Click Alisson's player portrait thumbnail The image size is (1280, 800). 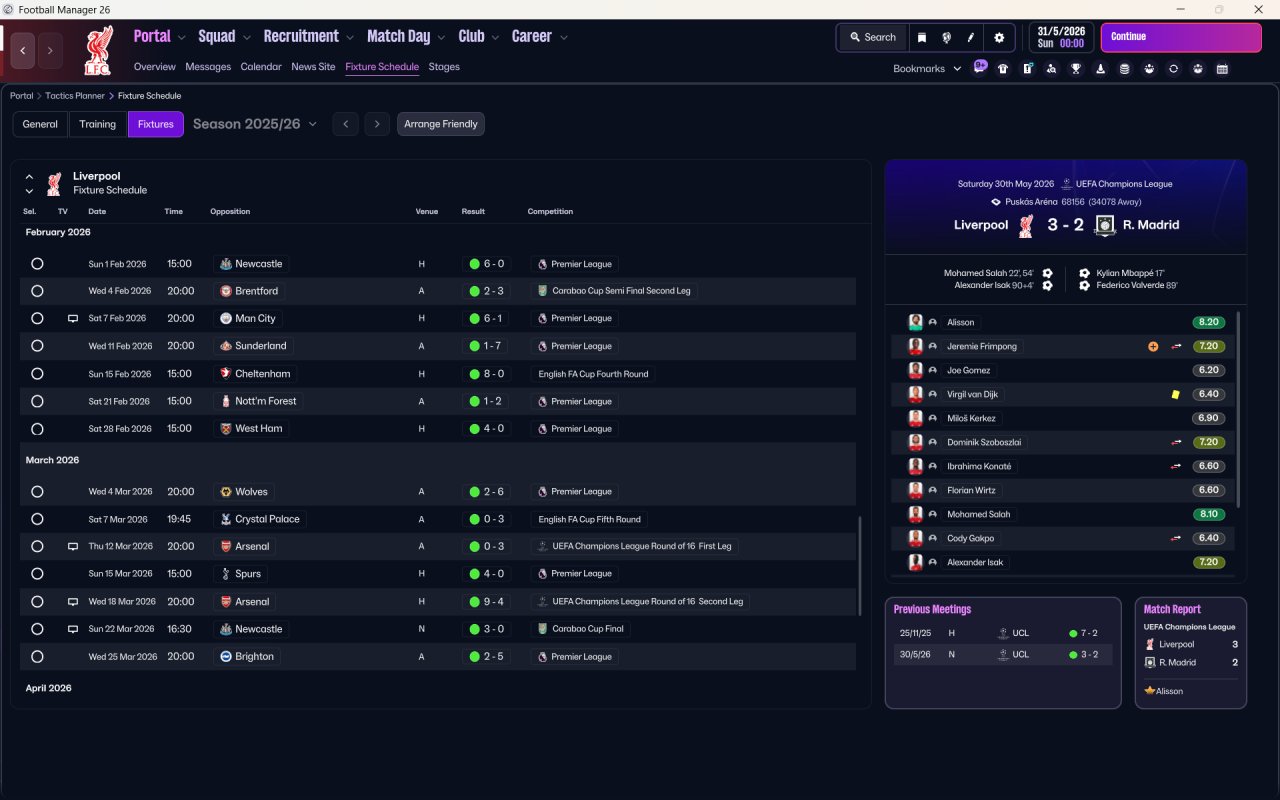click(x=915, y=322)
